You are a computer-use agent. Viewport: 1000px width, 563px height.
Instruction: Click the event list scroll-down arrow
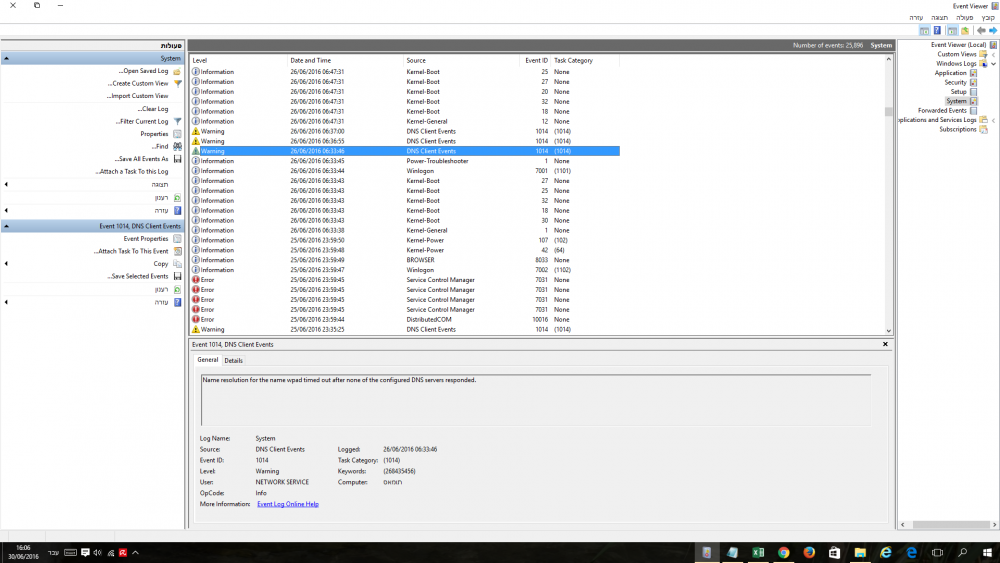tap(888, 331)
